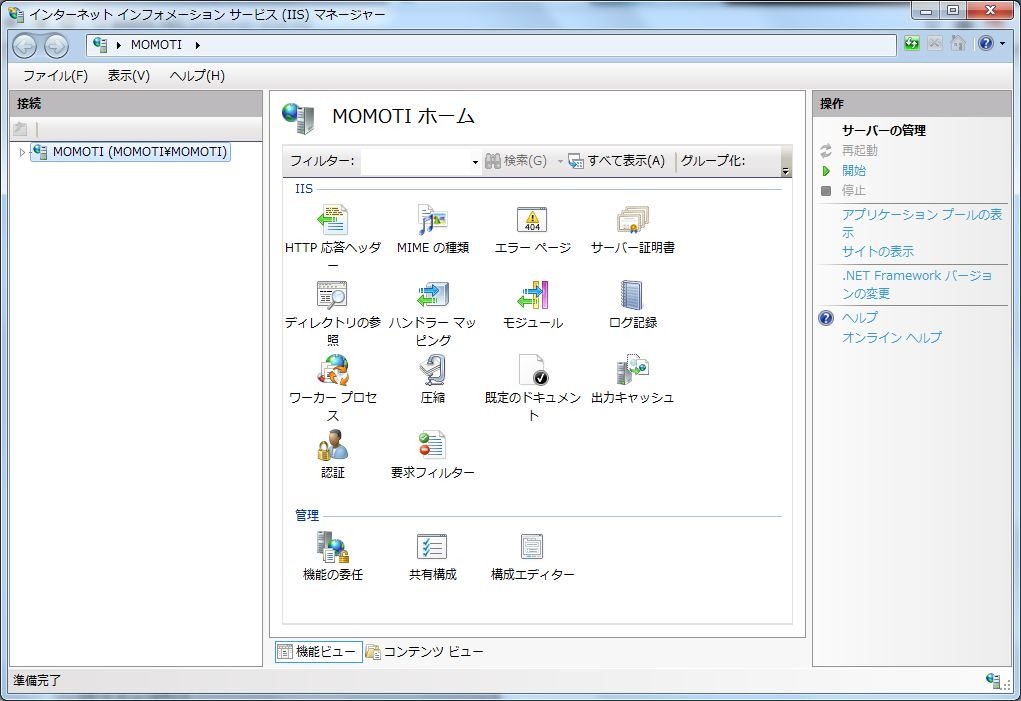Open オンライン ヘルプ link

pos(891,337)
